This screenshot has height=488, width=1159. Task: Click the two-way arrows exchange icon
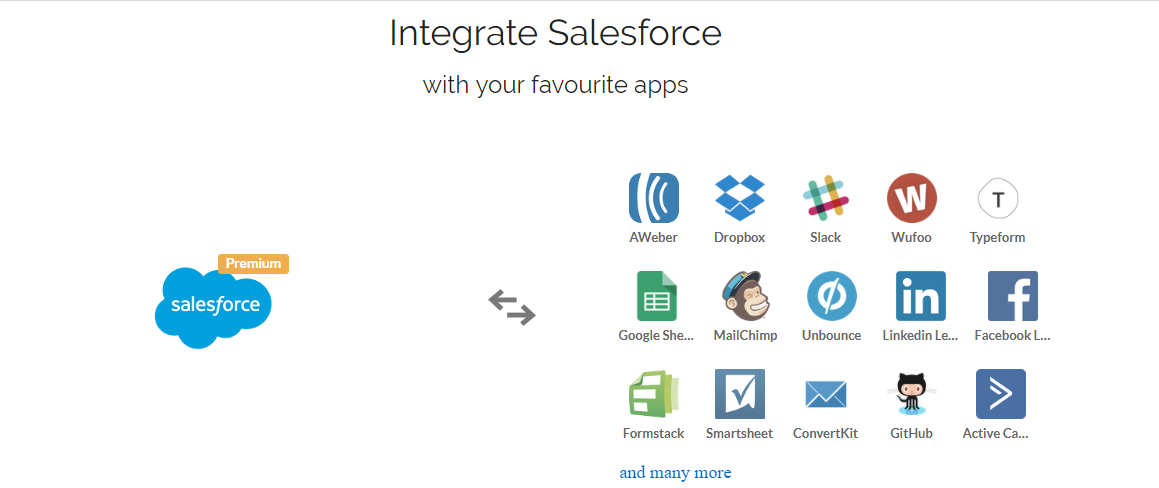[x=512, y=307]
